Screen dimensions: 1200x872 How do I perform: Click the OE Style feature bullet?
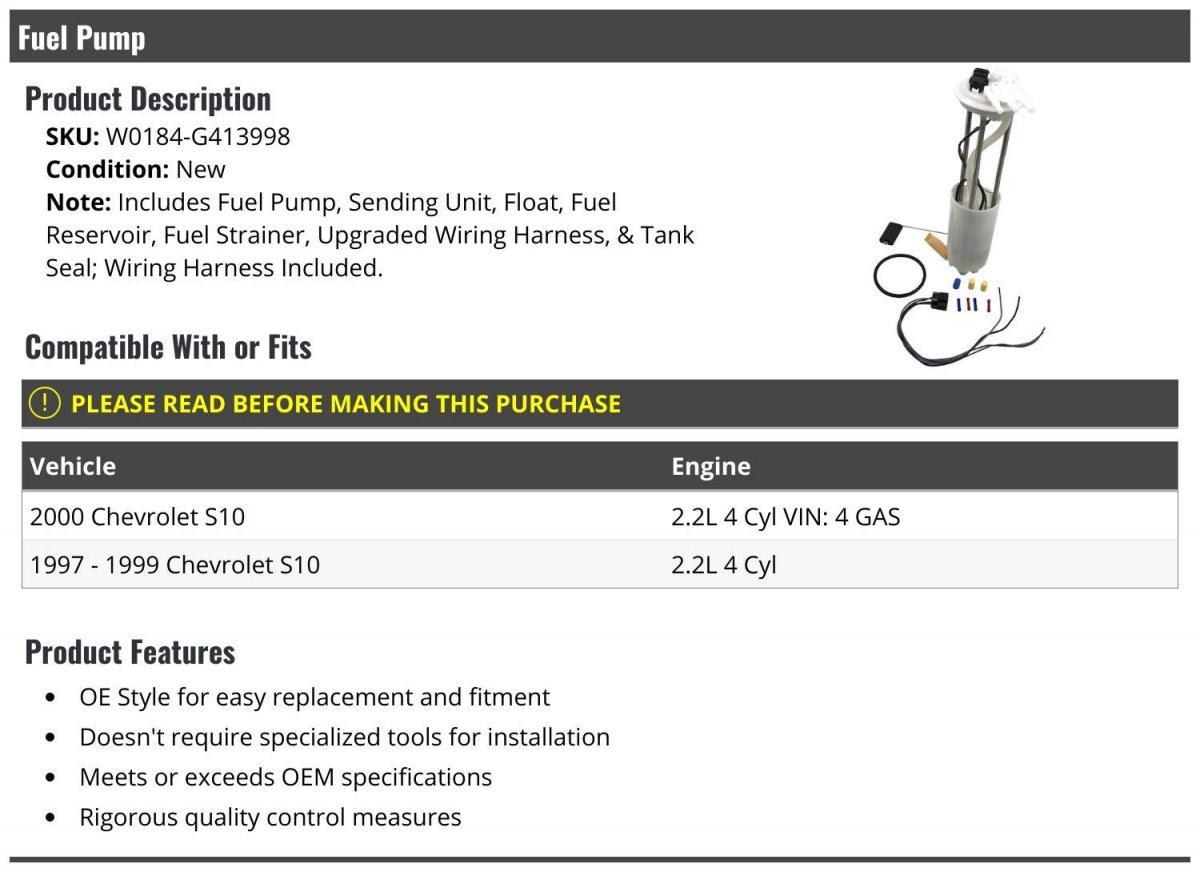[314, 697]
